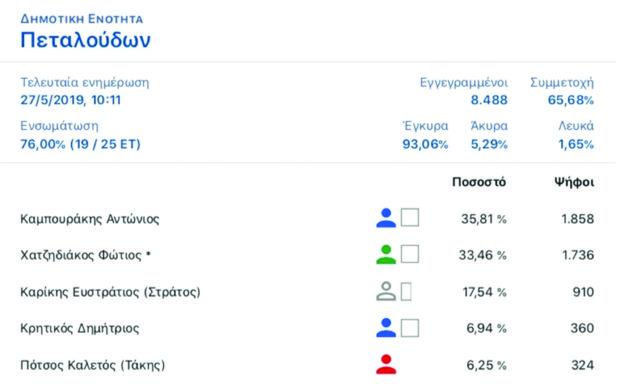Tick the checkbox for Κρητικός Δημήτριος
620x384 pixels.
tap(410, 328)
